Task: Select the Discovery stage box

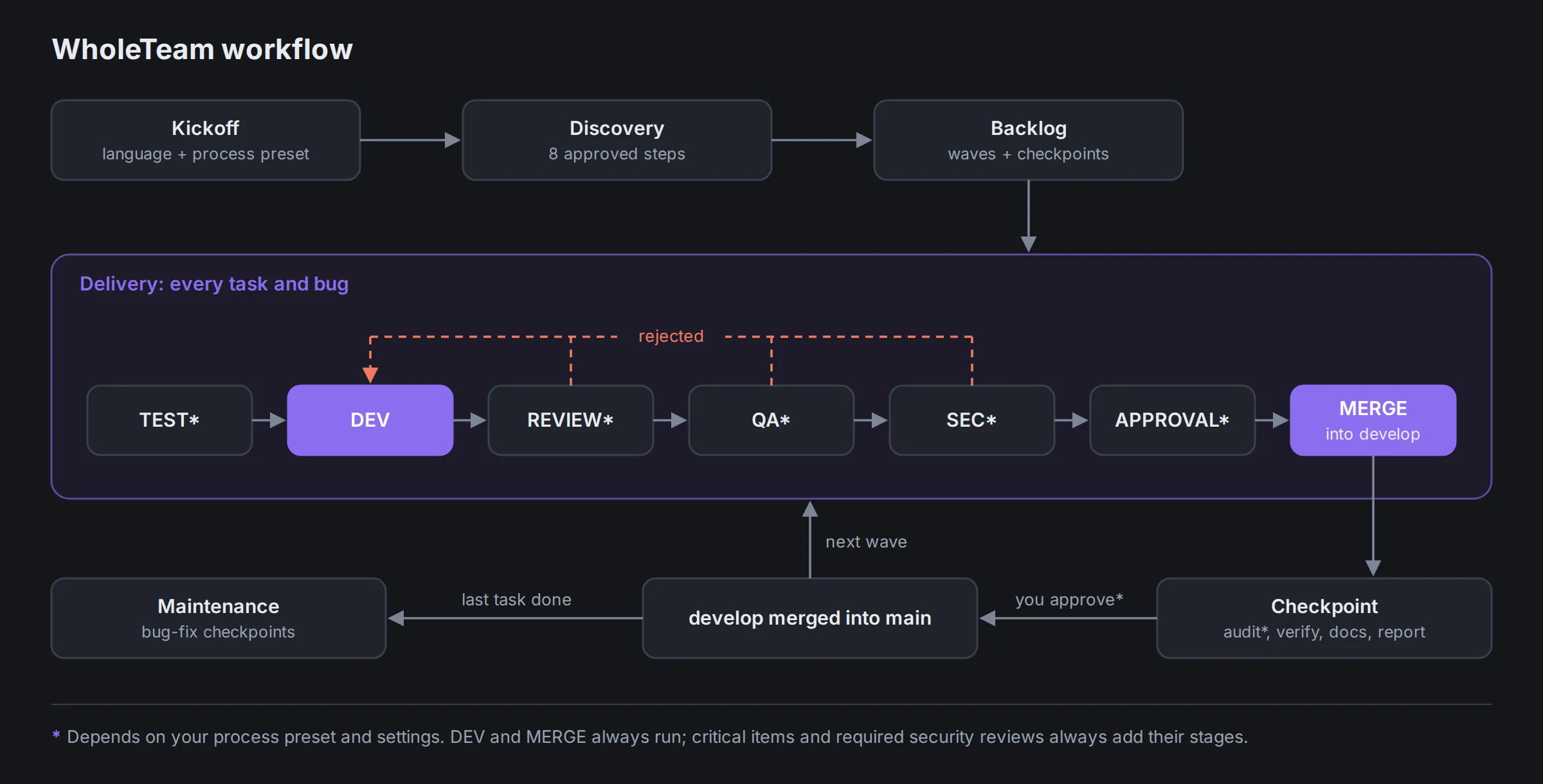Action: pos(617,140)
